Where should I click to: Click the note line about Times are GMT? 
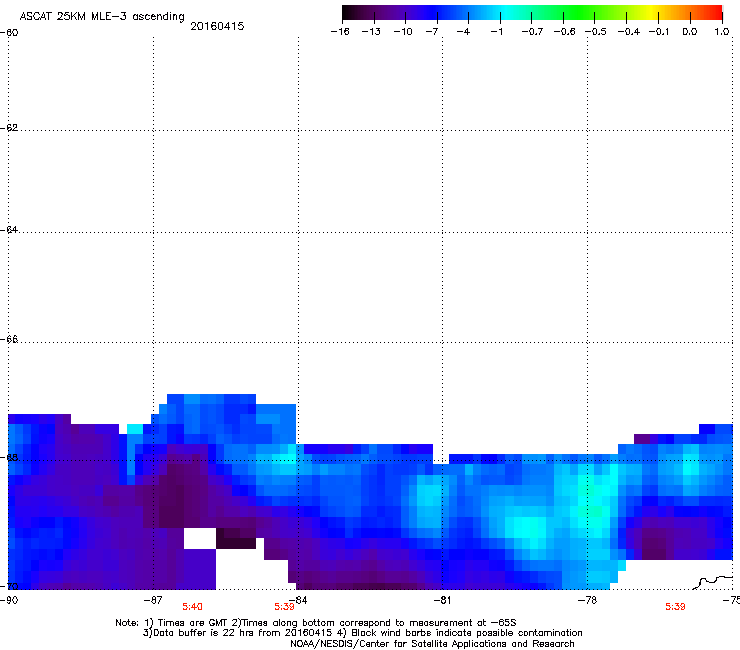click(316, 623)
